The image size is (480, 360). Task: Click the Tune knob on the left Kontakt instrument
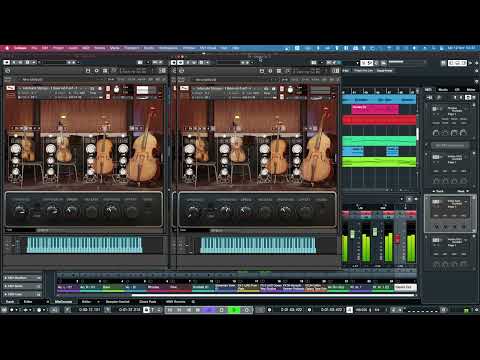[116, 90]
